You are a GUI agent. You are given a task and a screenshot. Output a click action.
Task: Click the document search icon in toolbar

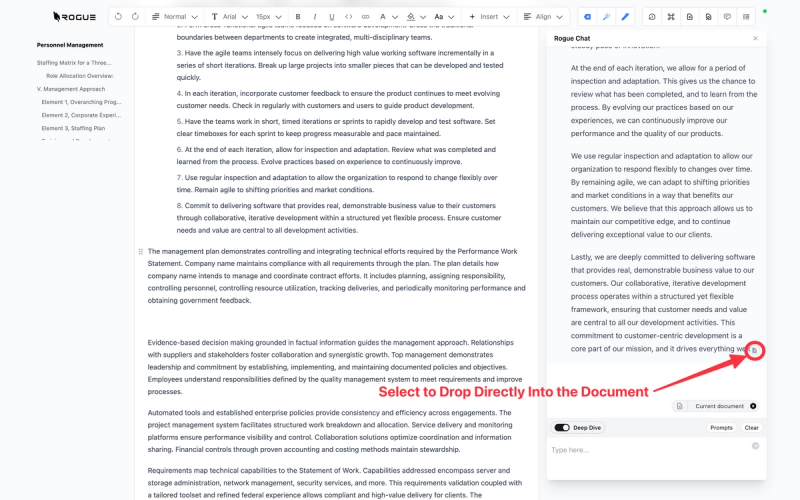[x=709, y=17]
